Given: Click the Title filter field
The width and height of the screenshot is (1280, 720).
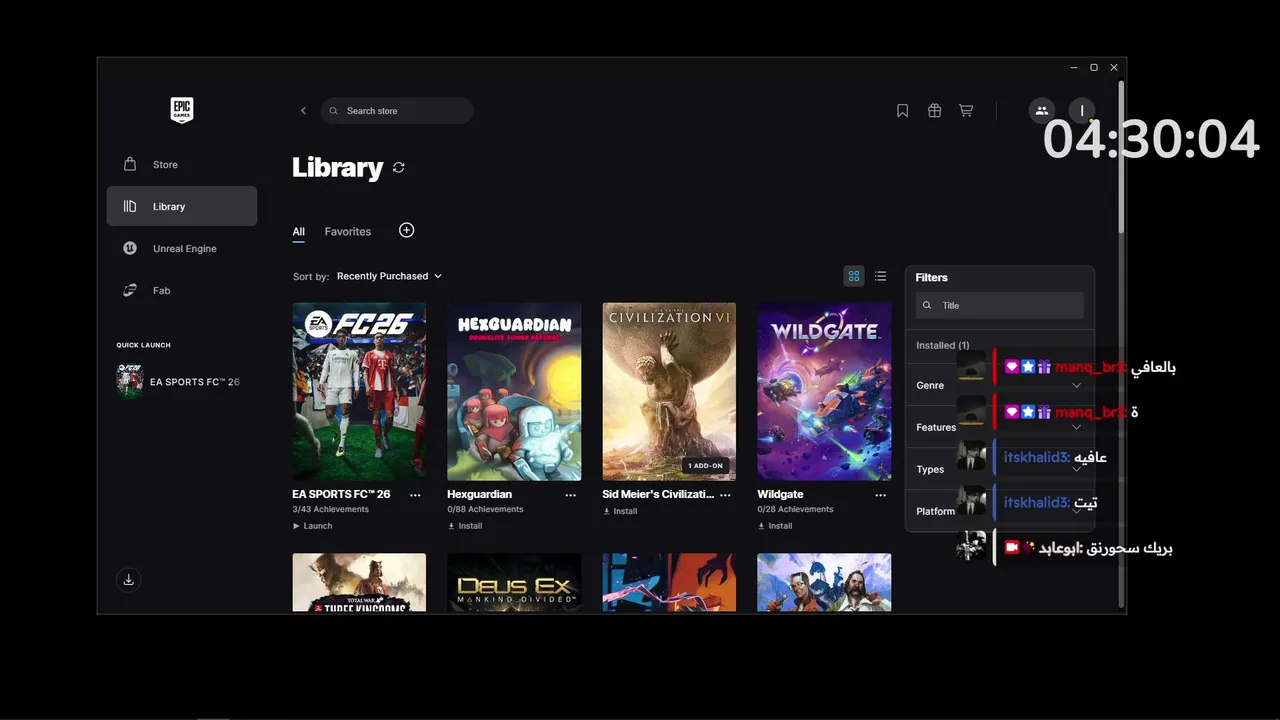Looking at the screenshot, I should coord(1000,305).
